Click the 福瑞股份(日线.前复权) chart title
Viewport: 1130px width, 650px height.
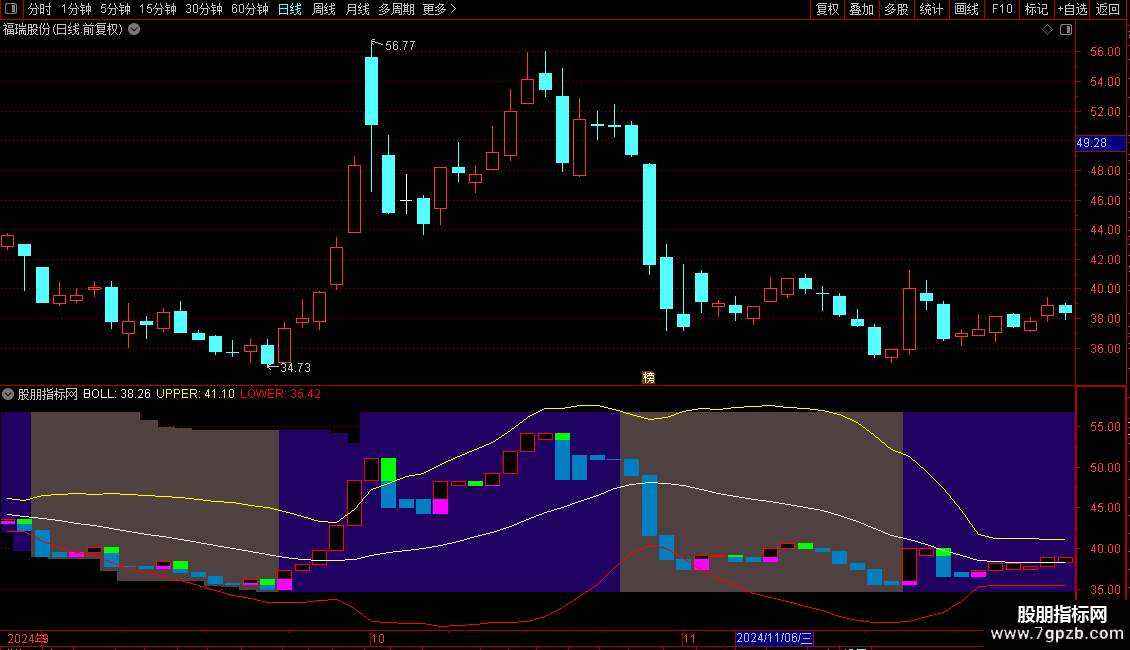[x=63, y=30]
